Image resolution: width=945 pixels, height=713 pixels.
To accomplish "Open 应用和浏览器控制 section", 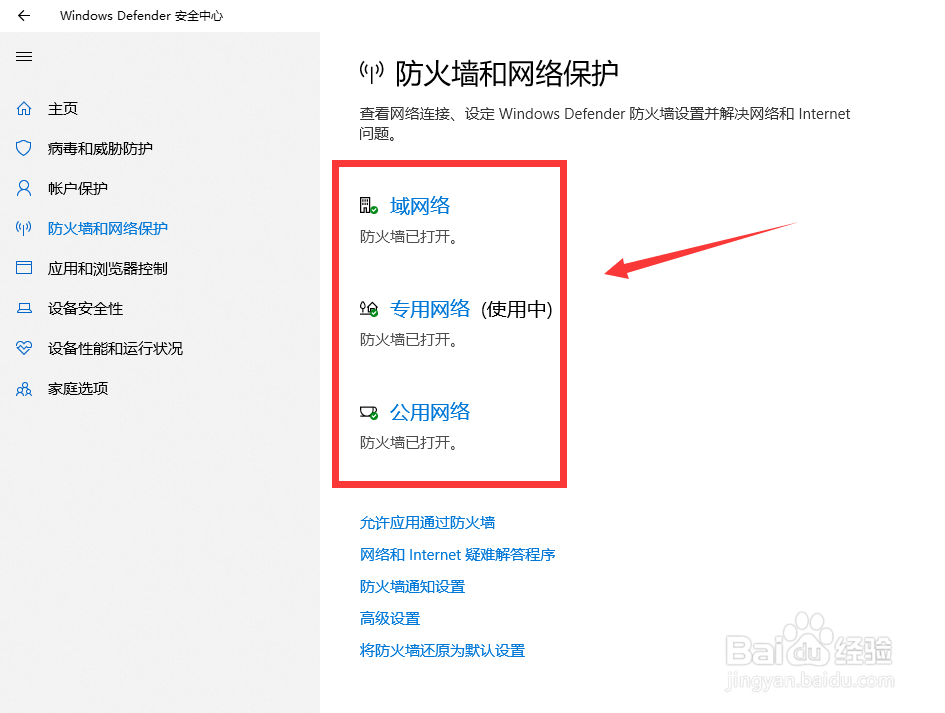I will [x=108, y=268].
